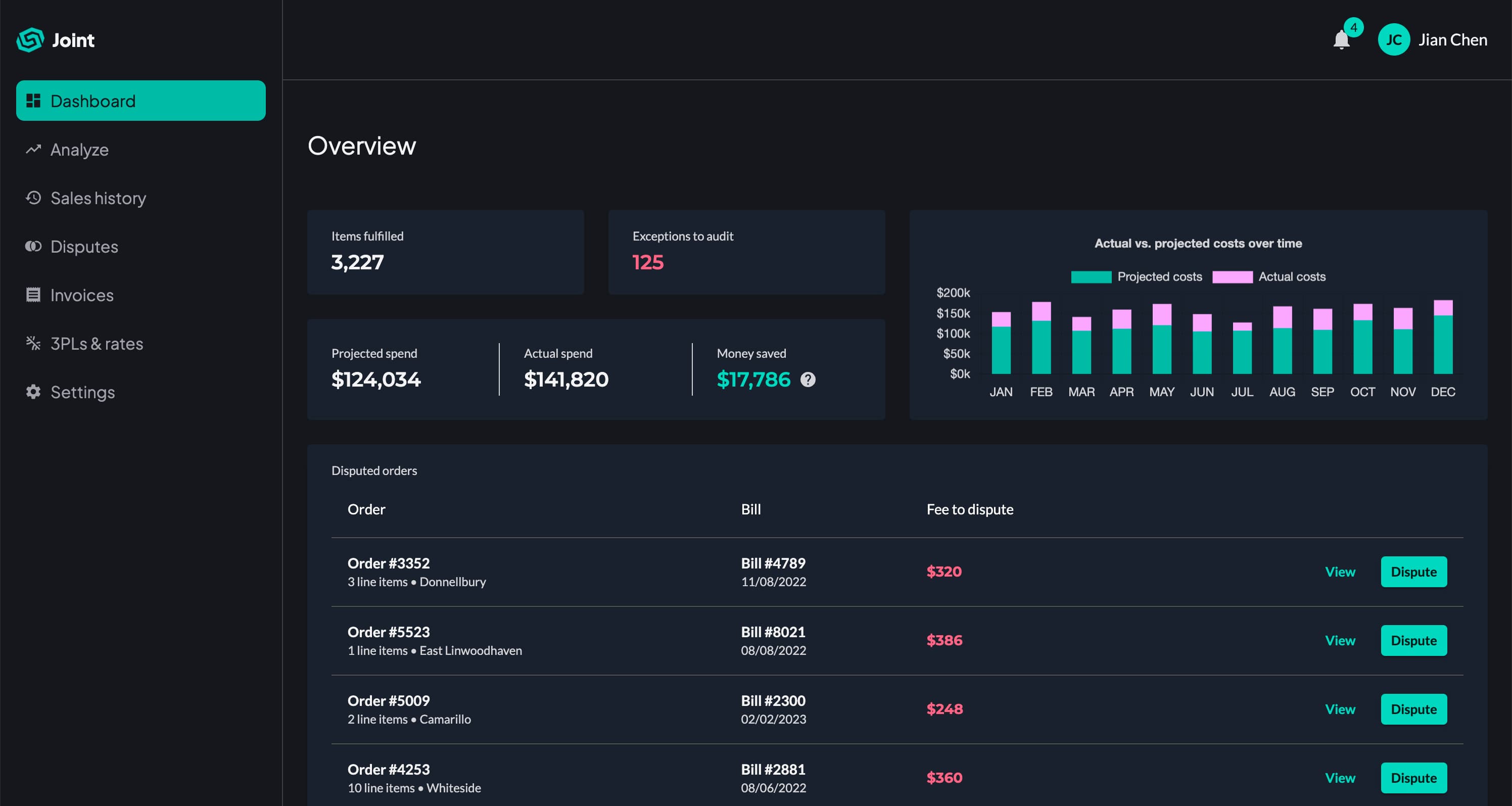
Task: Dispute Order #3352
Action: point(1413,571)
